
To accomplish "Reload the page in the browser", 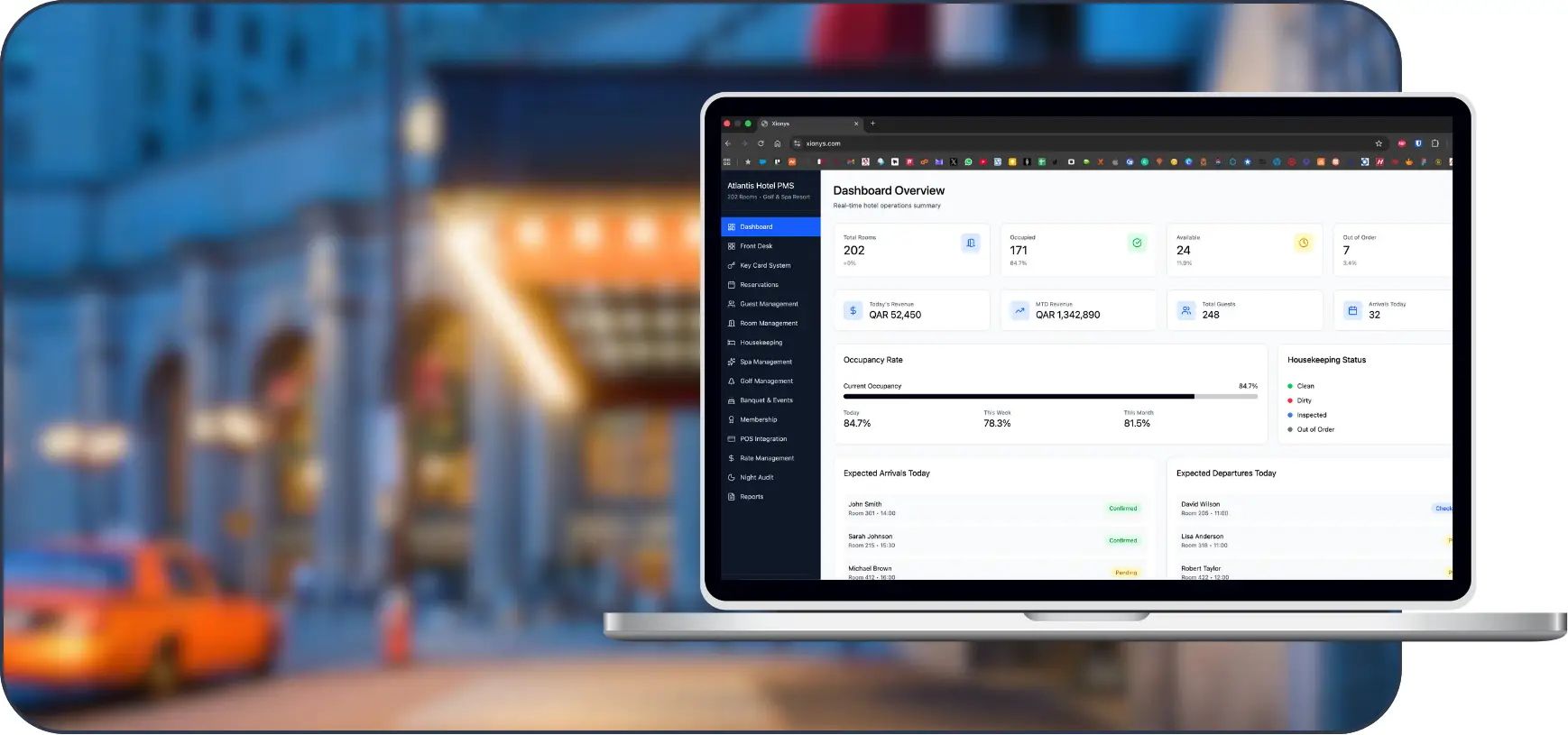I will [x=761, y=143].
